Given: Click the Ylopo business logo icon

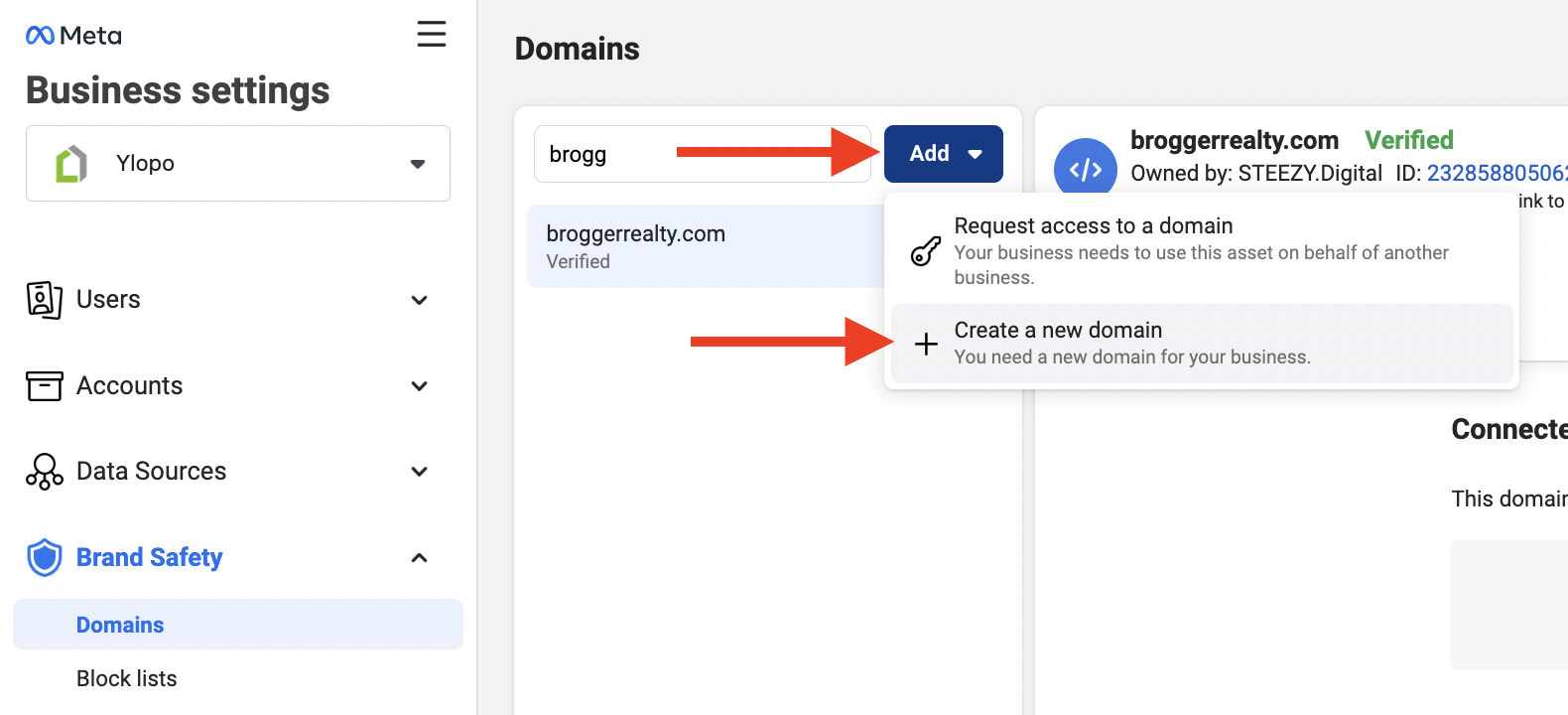Looking at the screenshot, I should (x=71, y=164).
